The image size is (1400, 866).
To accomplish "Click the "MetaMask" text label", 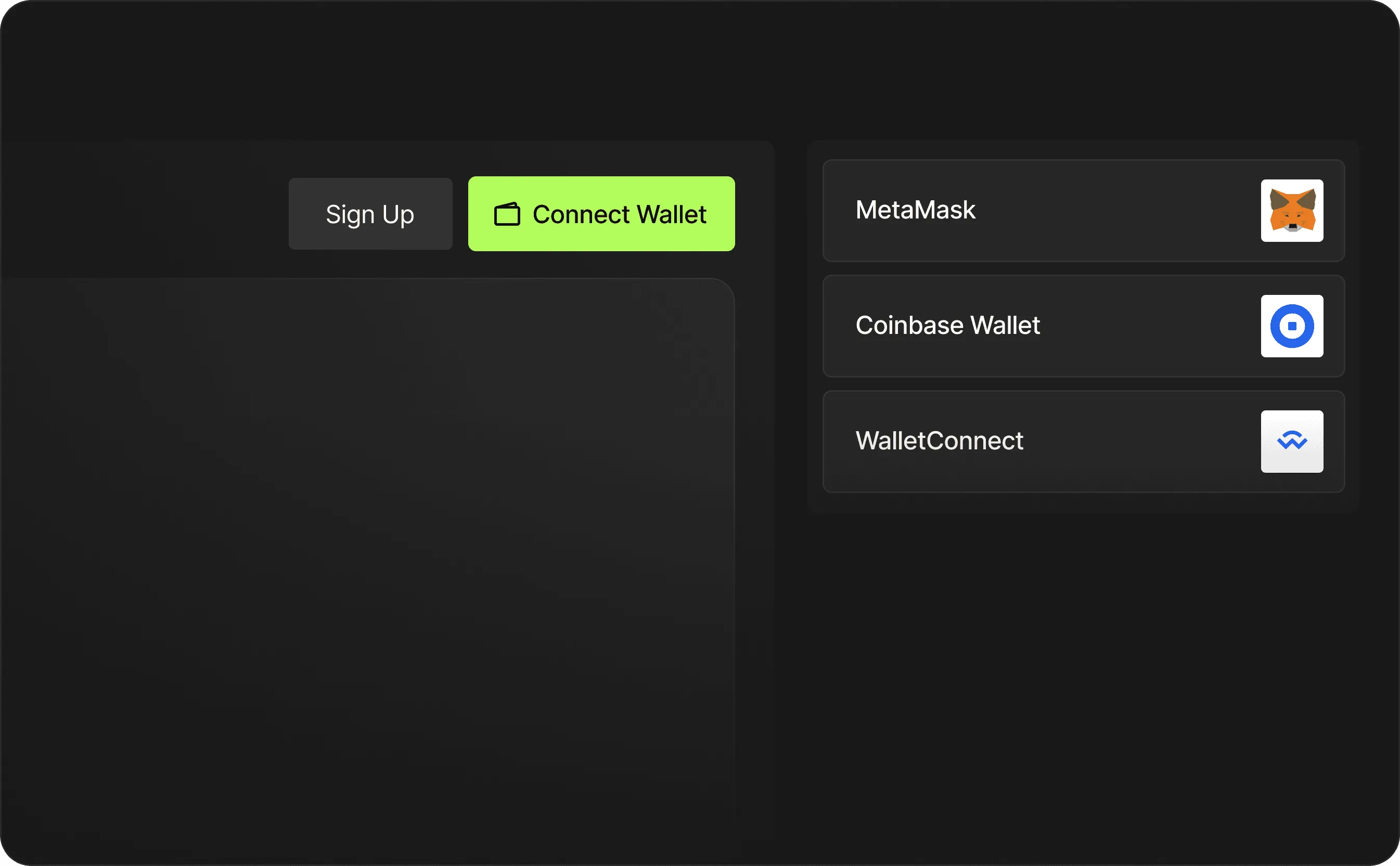I will point(915,210).
